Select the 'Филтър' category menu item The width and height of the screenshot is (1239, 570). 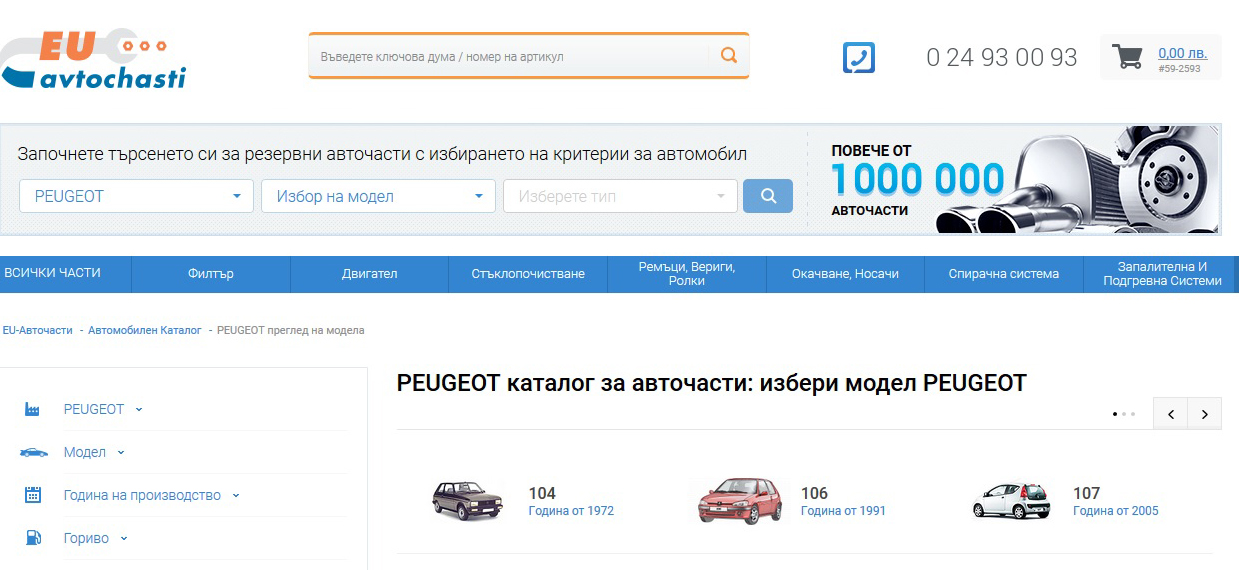(x=210, y=274)
